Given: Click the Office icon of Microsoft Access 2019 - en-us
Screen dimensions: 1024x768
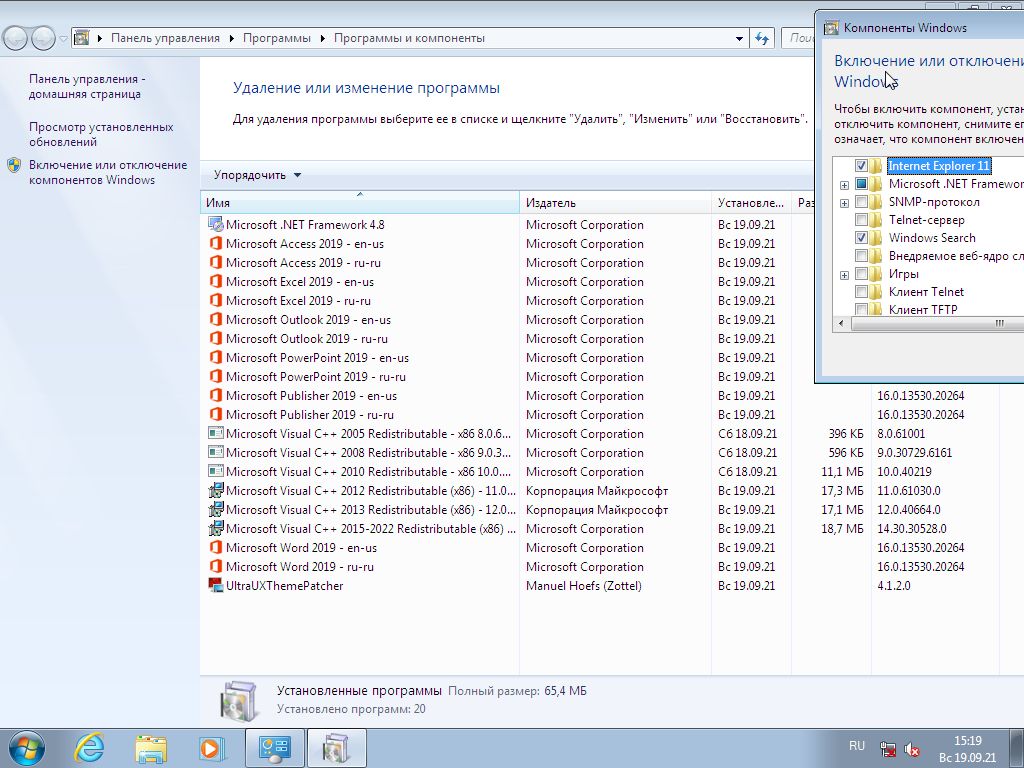Looking at the screenshot, I should (216, 244).
